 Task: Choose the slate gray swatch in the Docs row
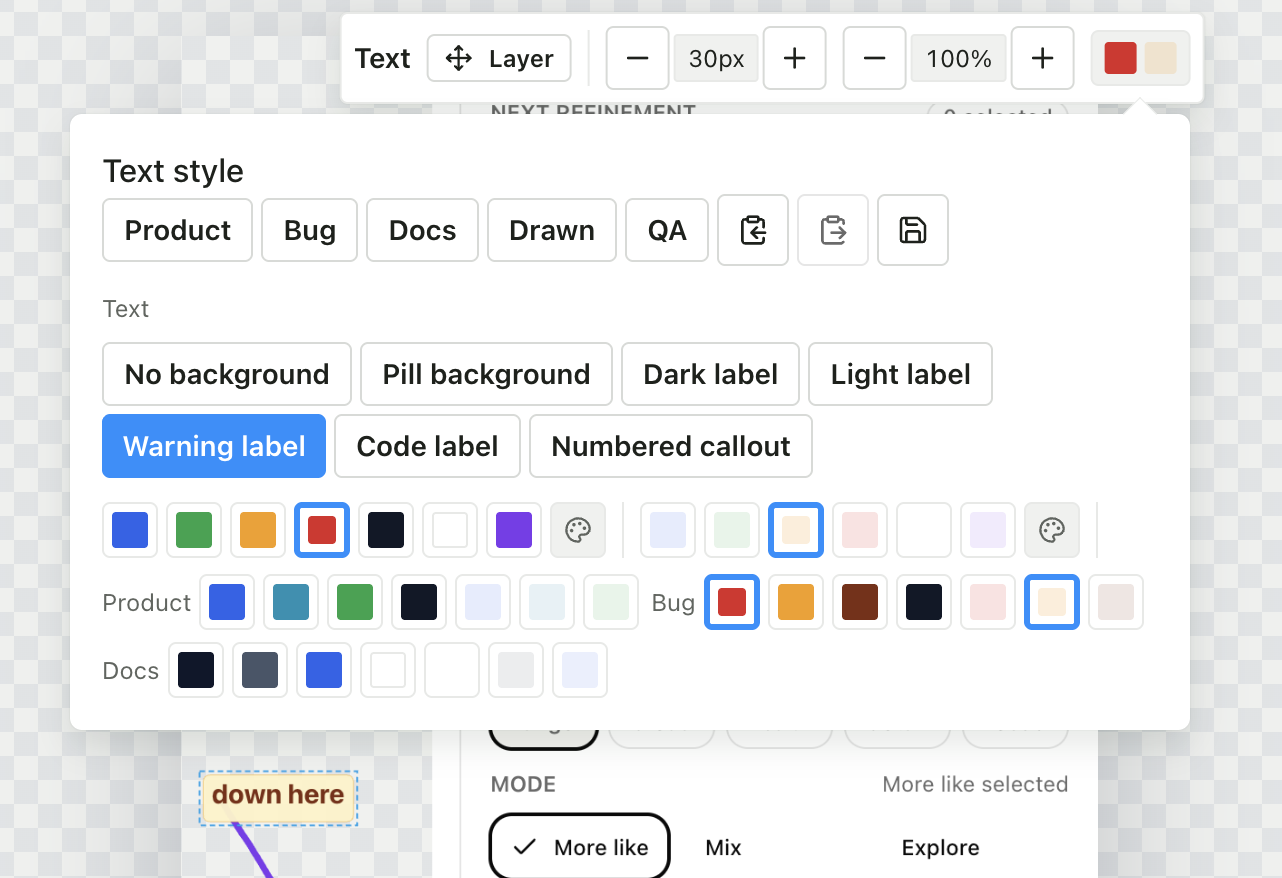260,670
